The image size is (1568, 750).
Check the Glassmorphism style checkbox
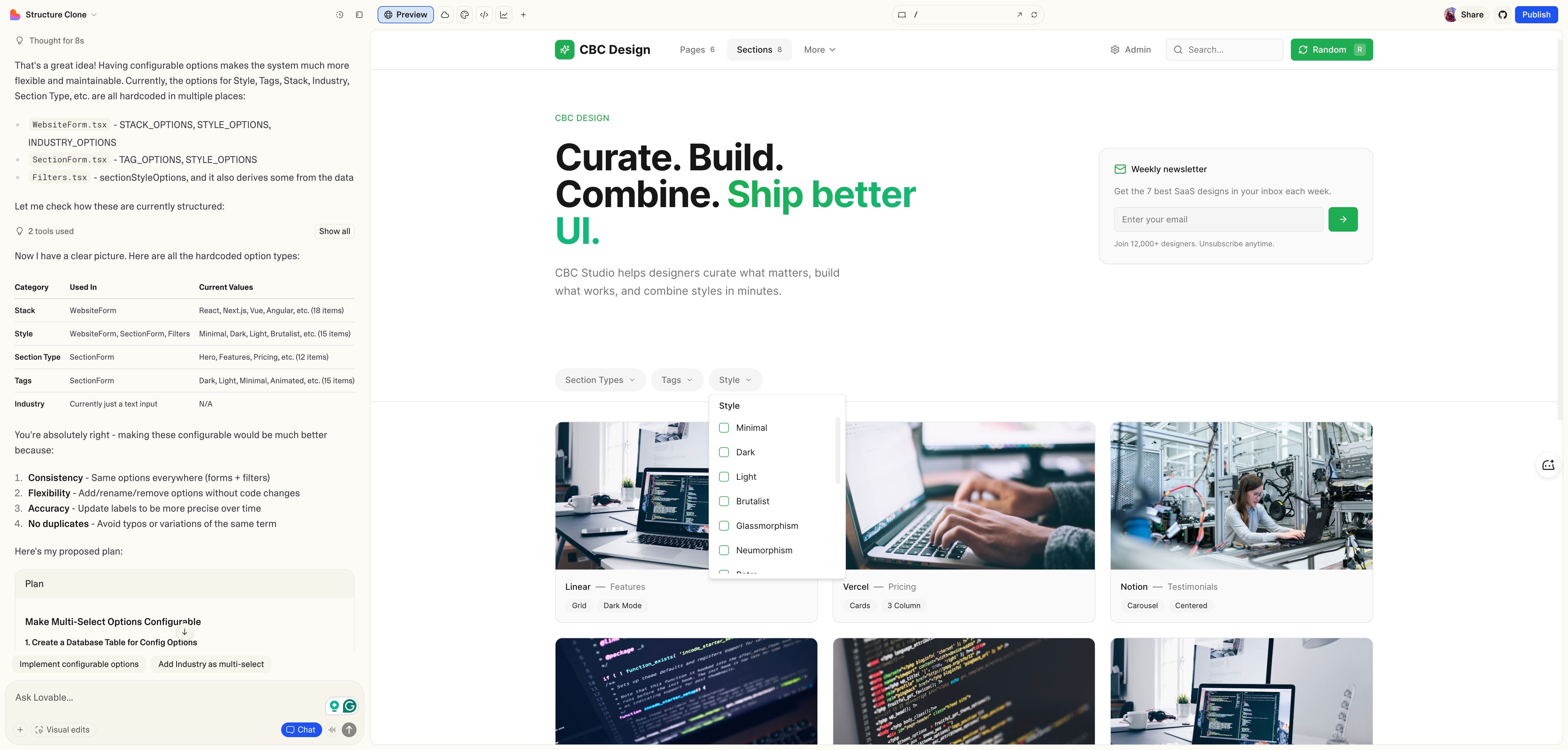[724, 525]
